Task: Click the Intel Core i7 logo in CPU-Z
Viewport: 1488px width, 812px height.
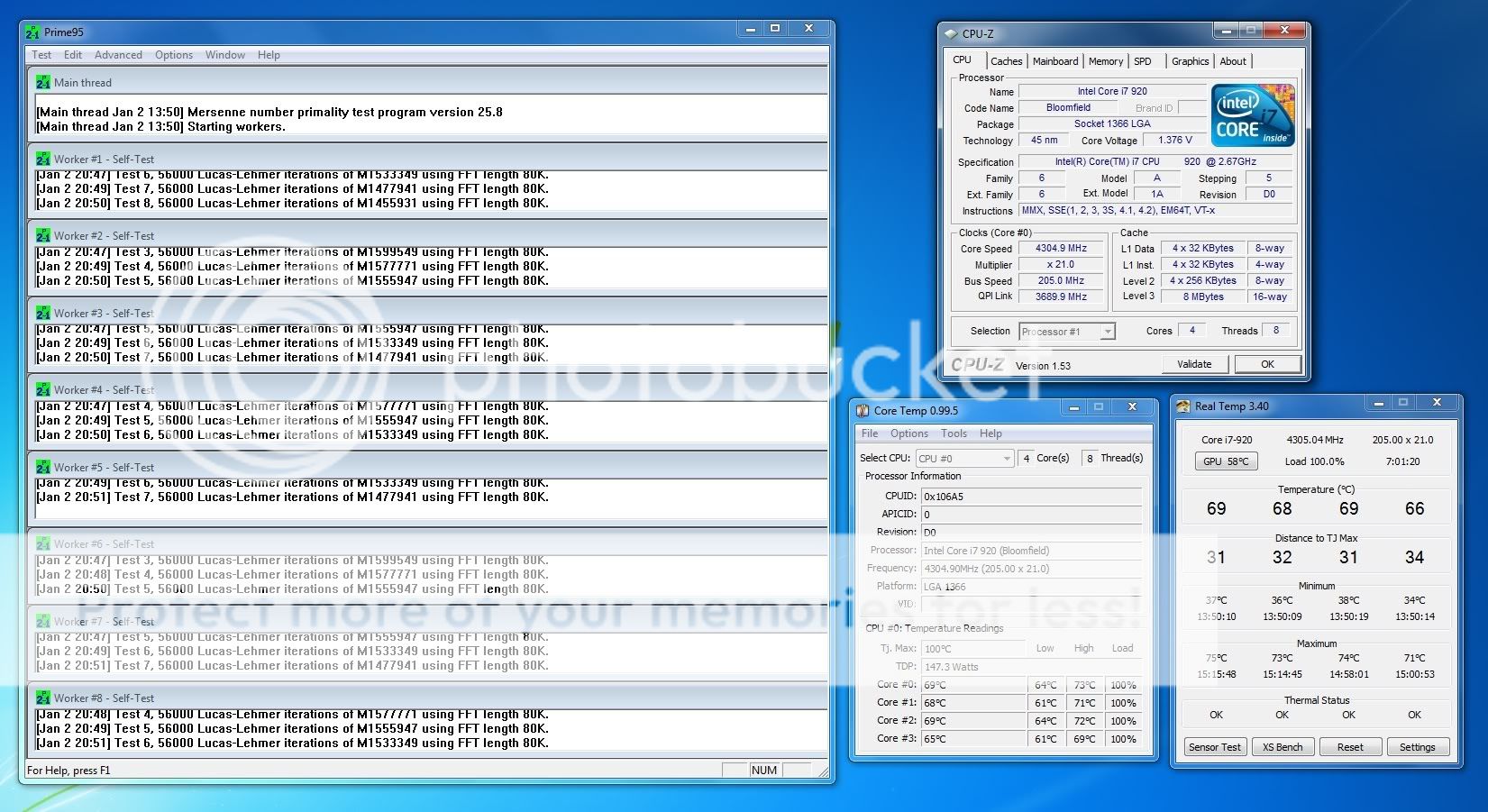Action: 1253,115
